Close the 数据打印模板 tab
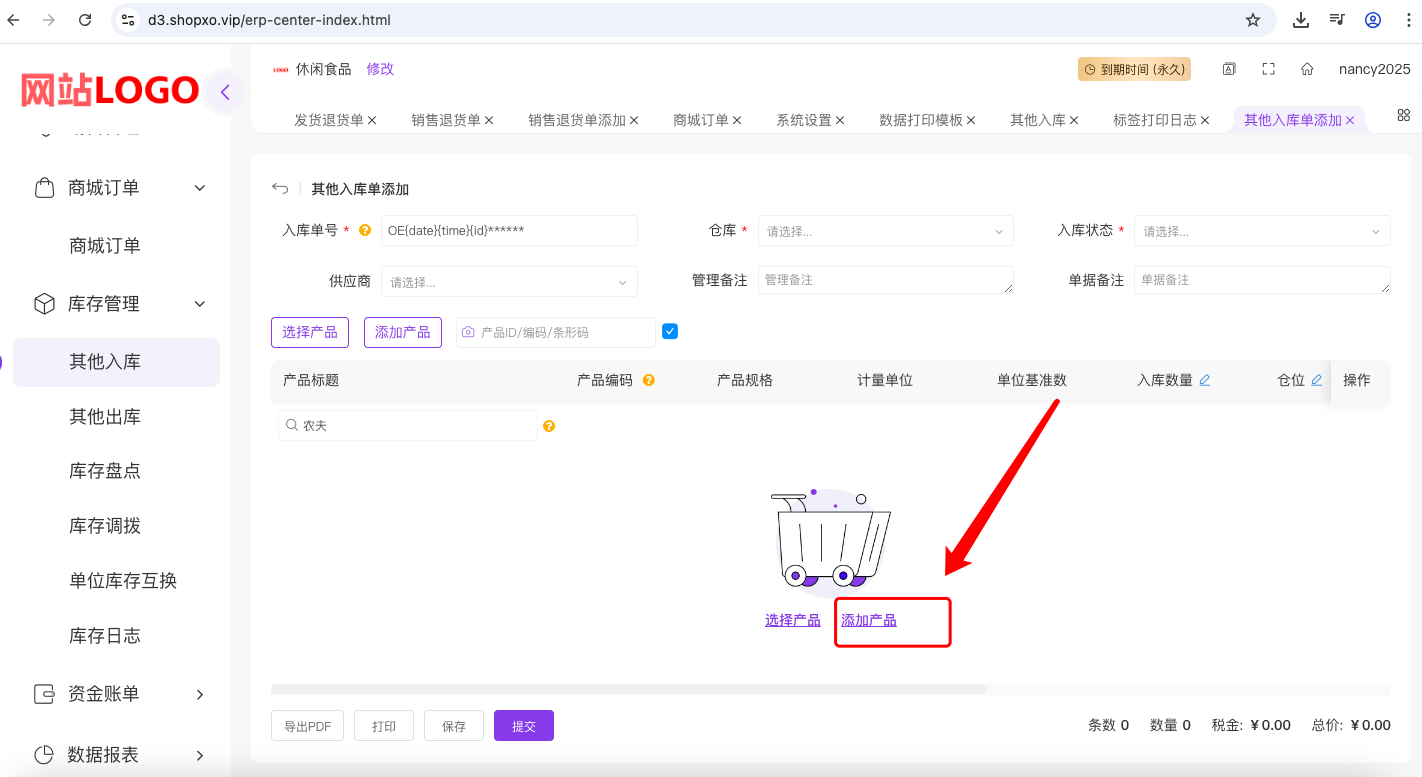This screenshot has width=1422, height=777. click(971, 120)
